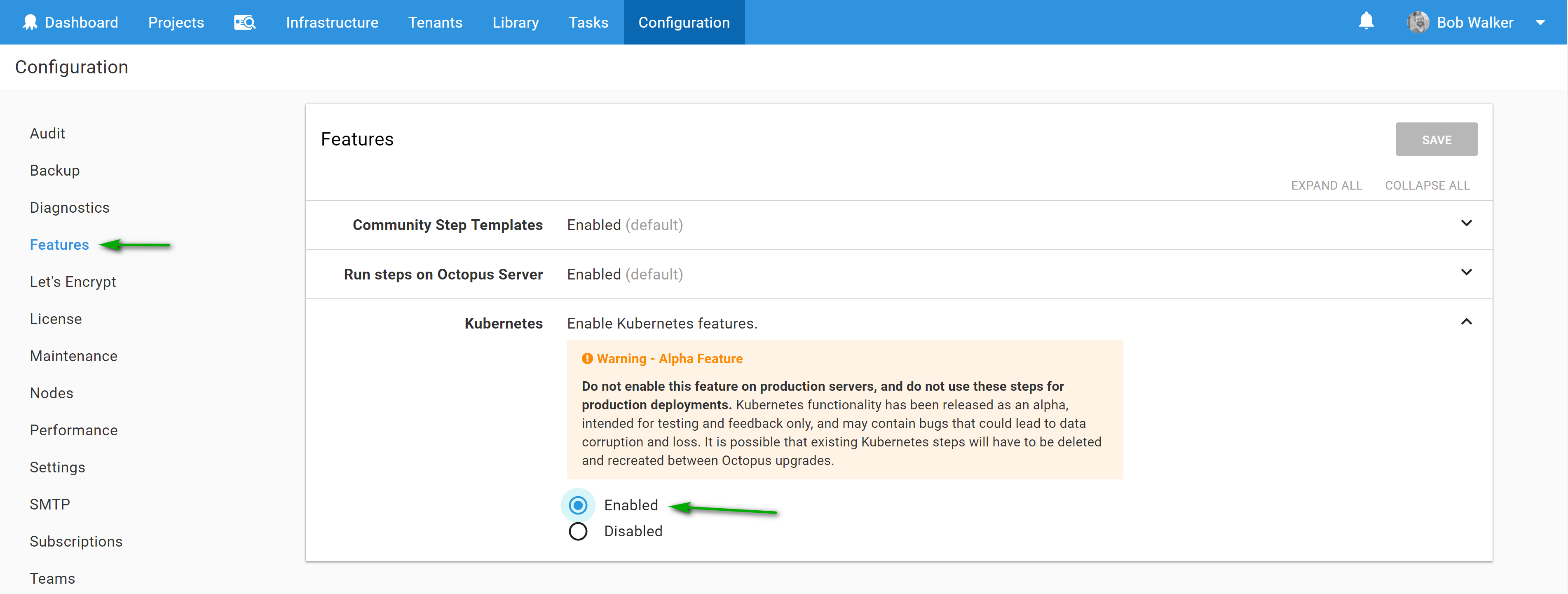Open Let's Encrypt settings in sidebar
Screen dimensions: 1568x594
coord(73,282)
